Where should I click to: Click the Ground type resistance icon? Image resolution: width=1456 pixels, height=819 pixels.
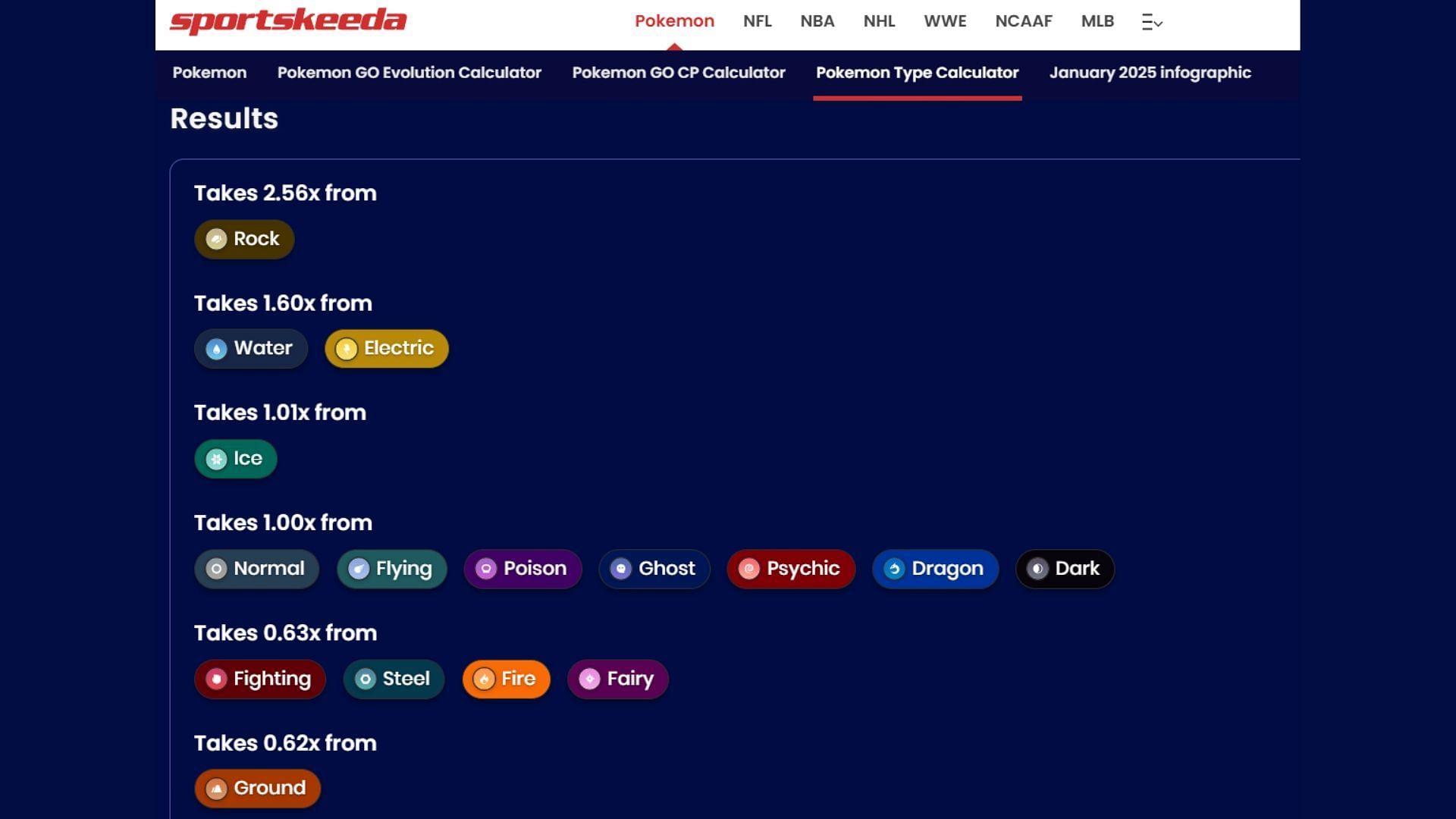coord(217,788)
